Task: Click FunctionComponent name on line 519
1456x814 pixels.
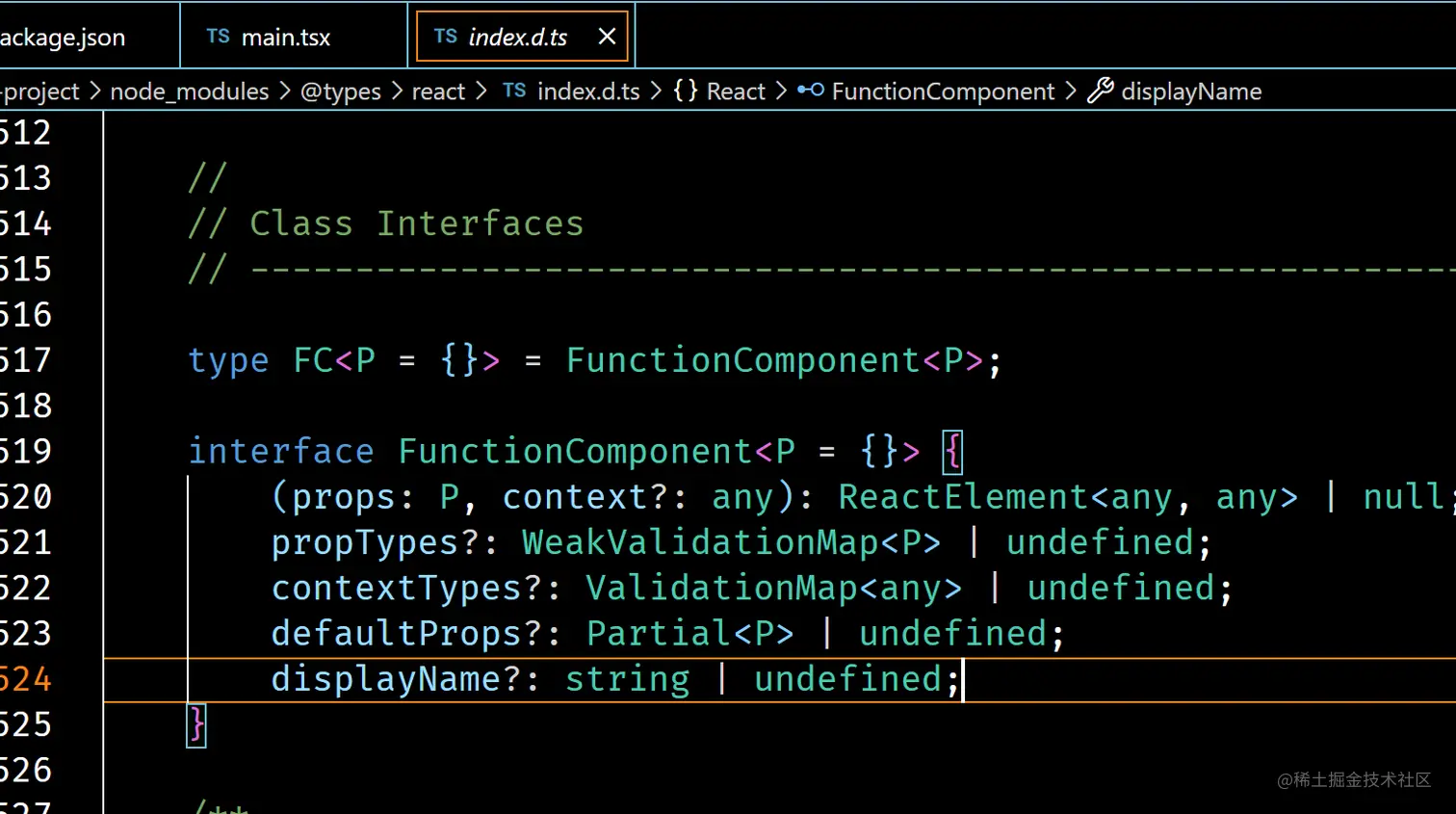Action: click(575, 451)
